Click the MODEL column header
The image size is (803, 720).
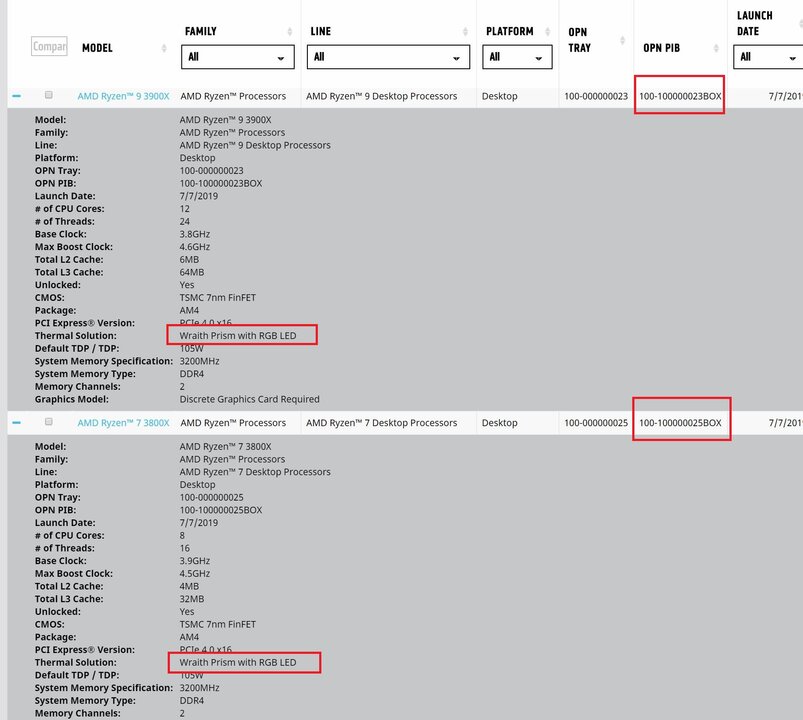point(97,48)
